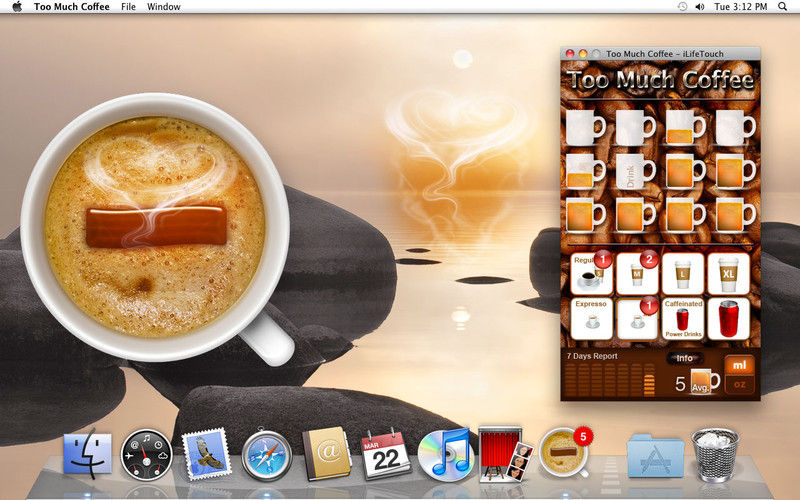Click the average count value 5
Screen dimensions: 800x500
pos(680,384)
